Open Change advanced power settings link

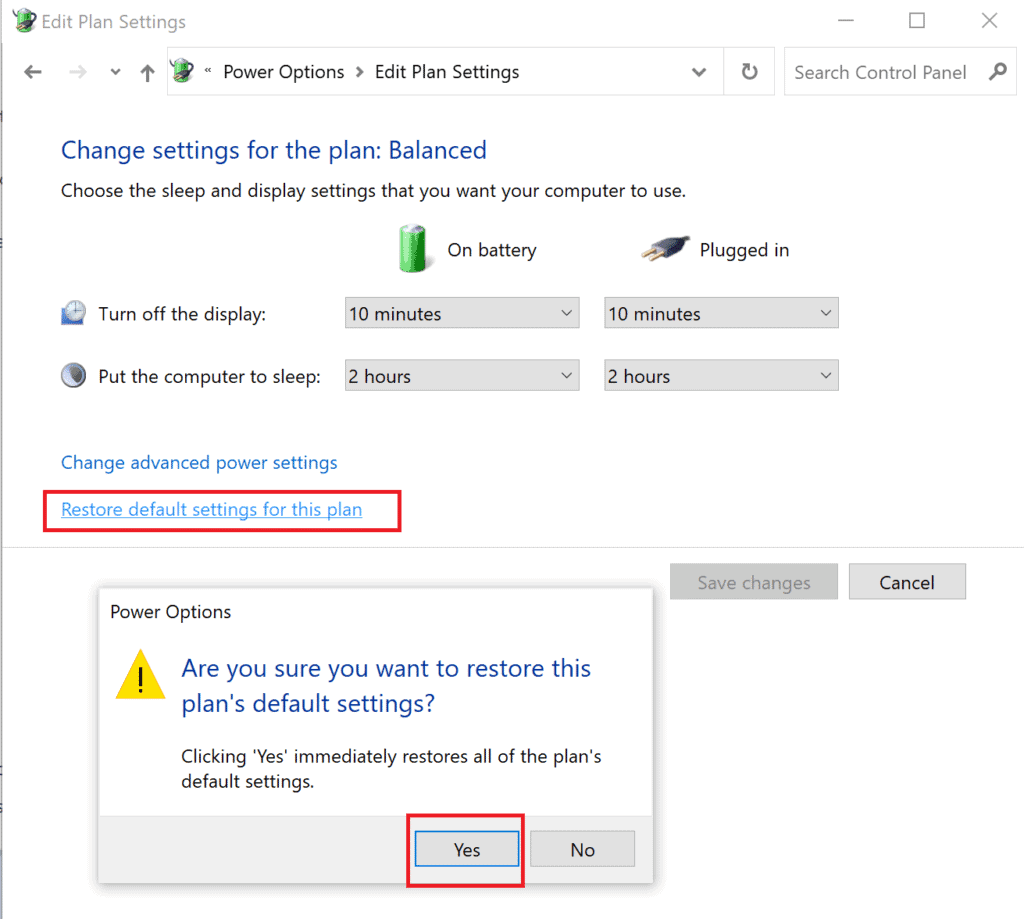click(x=199, y=463)
